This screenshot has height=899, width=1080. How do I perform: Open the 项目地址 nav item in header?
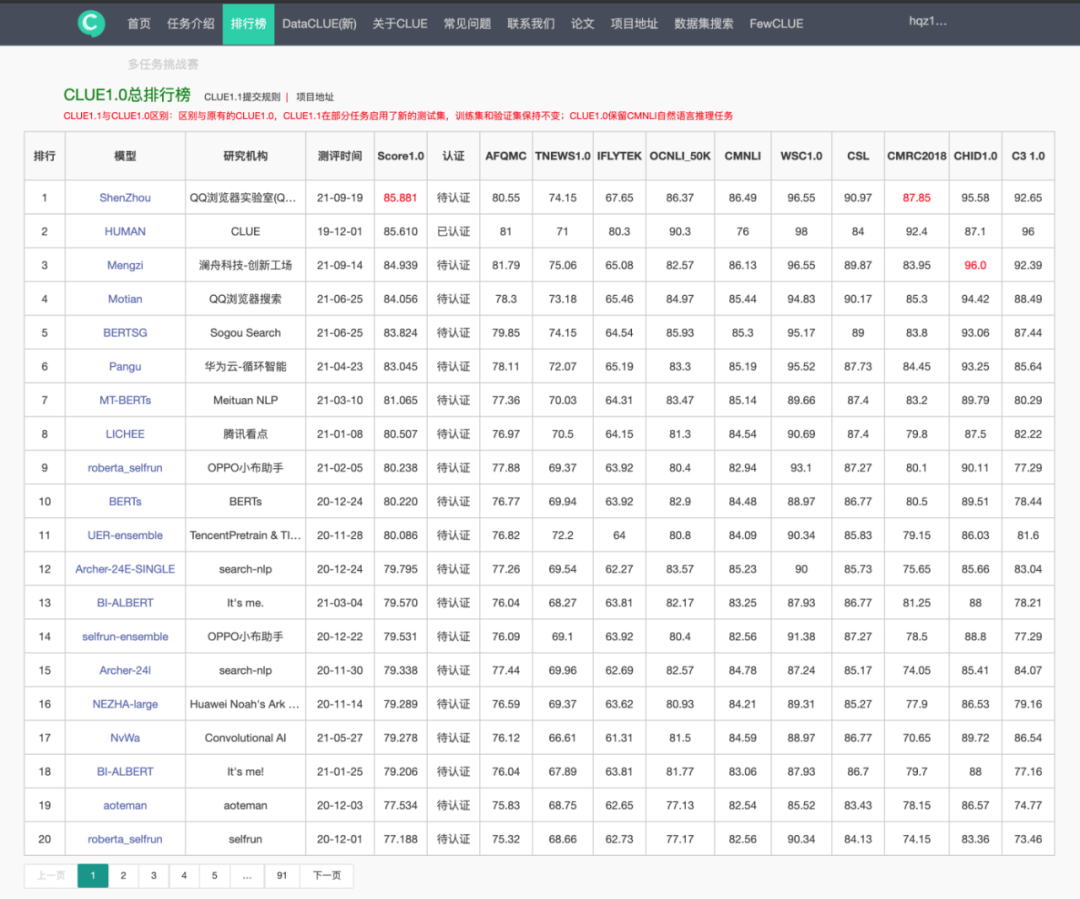[x=634, y=24]
